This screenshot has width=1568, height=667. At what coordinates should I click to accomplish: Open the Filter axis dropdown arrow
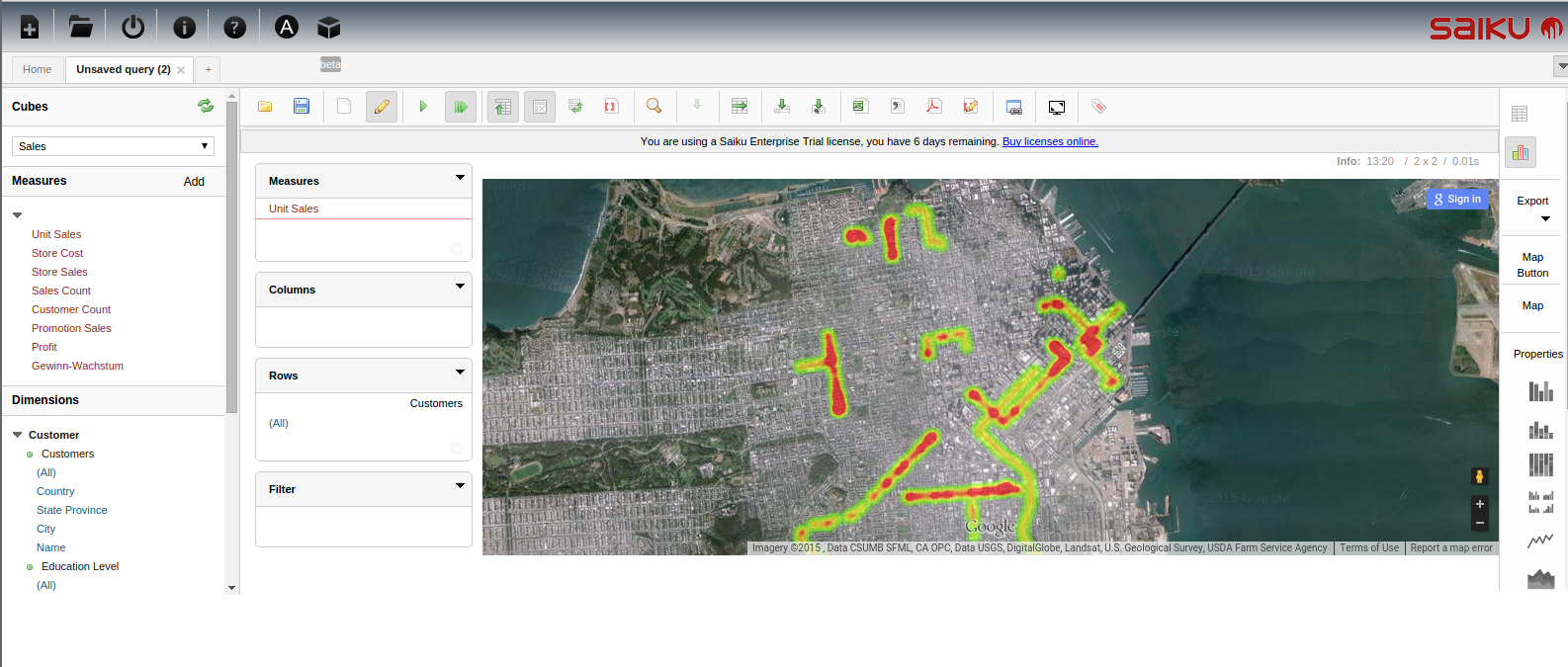coord(460,486)
